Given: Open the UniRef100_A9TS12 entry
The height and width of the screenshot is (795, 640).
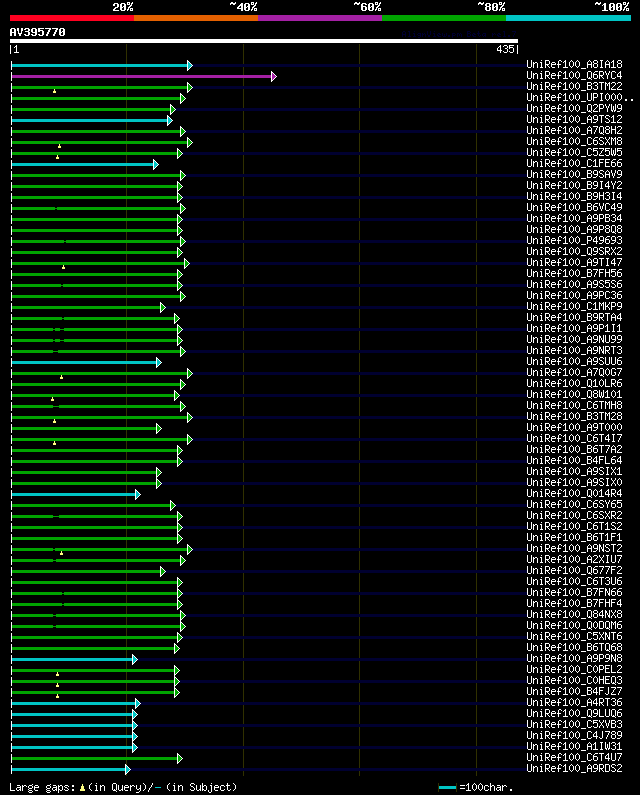Looking at the screenshot, I should tap(574, 120).
